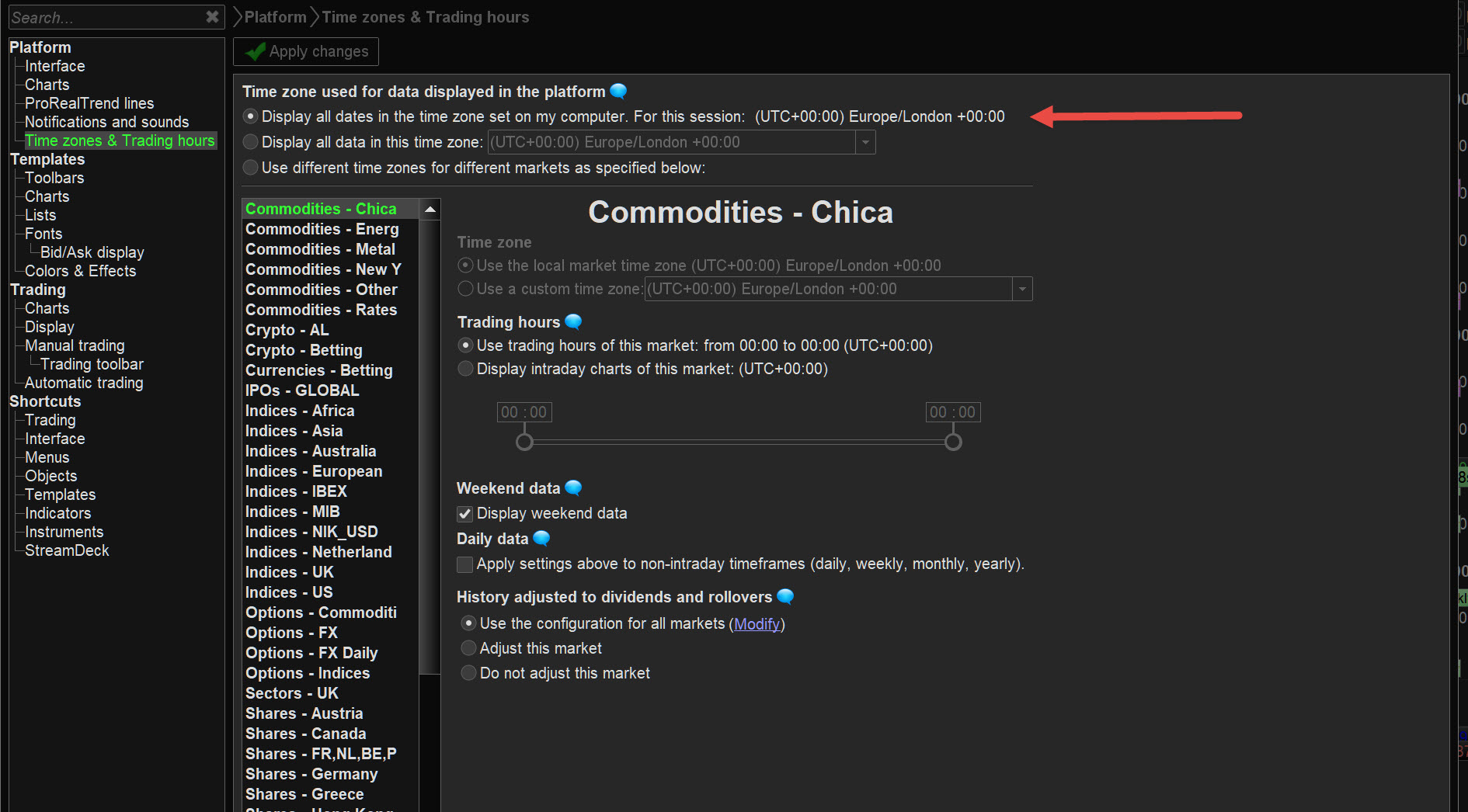Enable apply settings to non-intraday timeframes
The width and height of the screenshot is (1468, 812).
[x=465, y=564]
